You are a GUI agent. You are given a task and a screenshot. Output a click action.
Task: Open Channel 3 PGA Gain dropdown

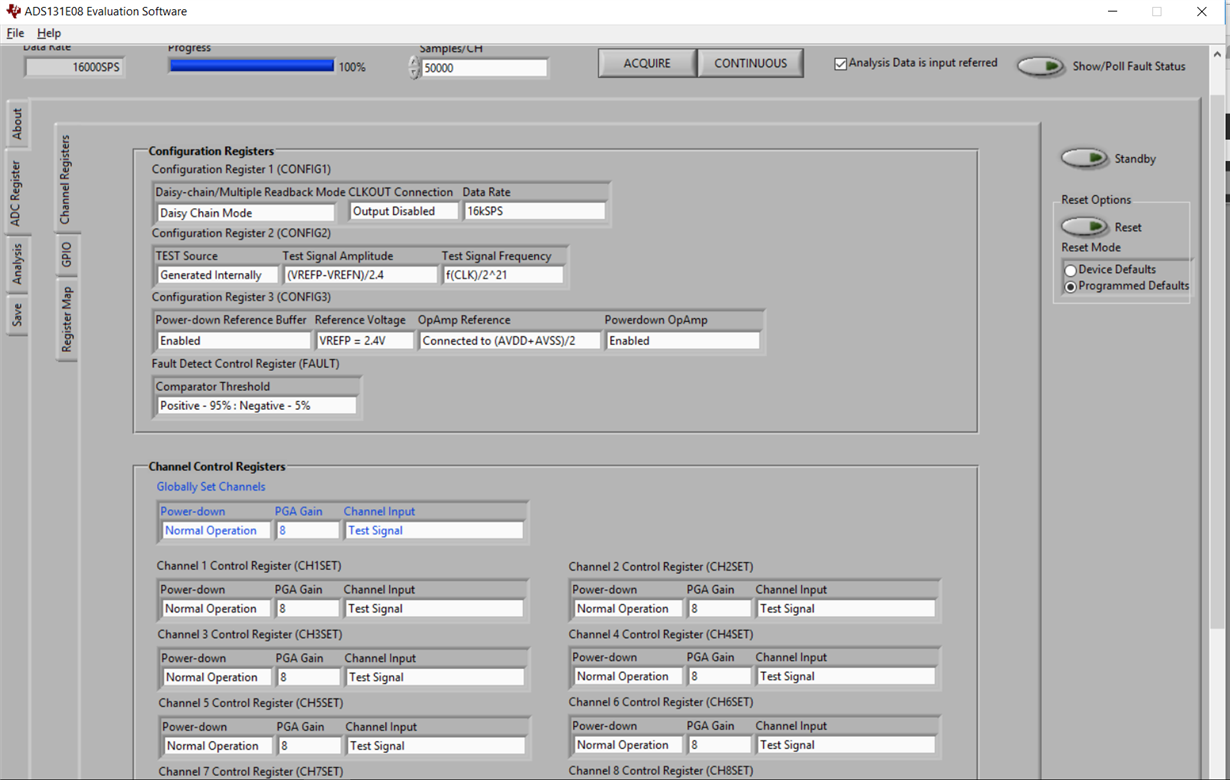(308, 678)
